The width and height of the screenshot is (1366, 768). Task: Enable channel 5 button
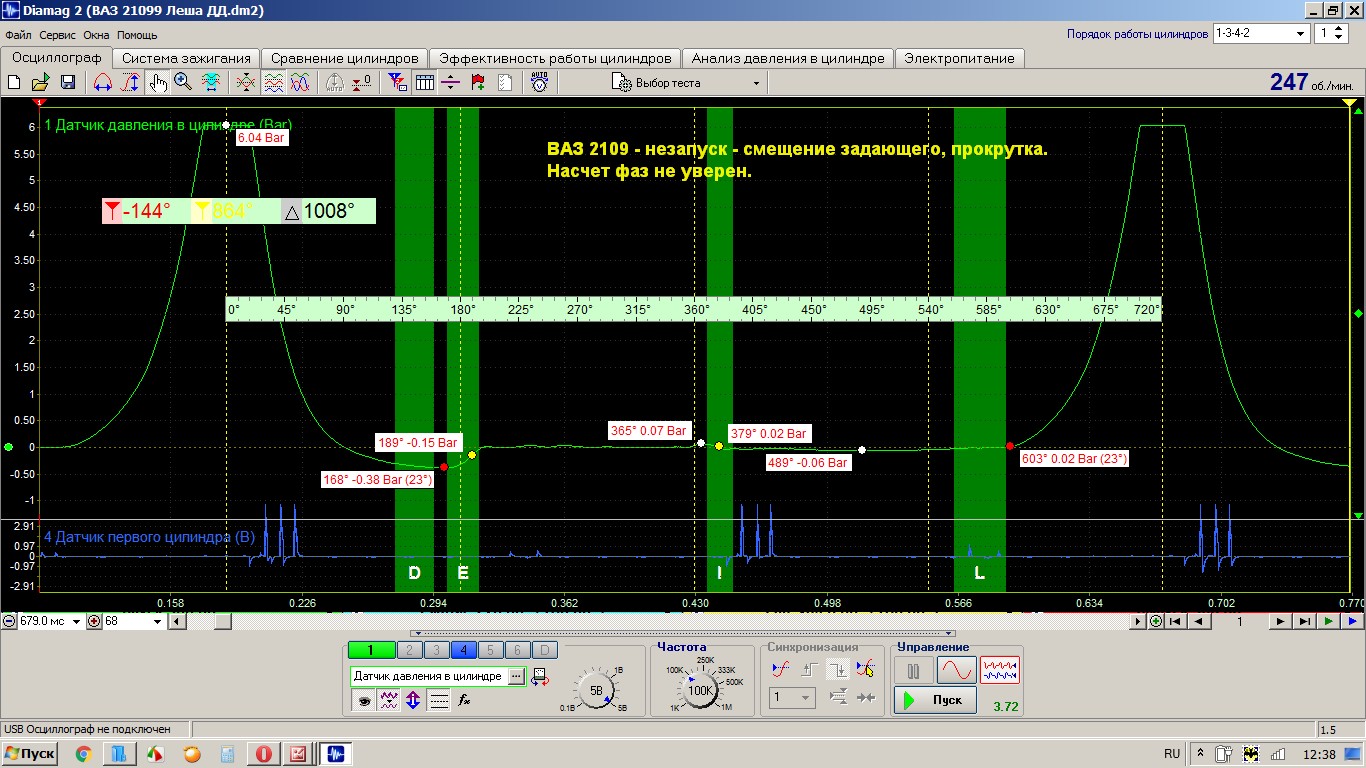(x=490, y=650)
